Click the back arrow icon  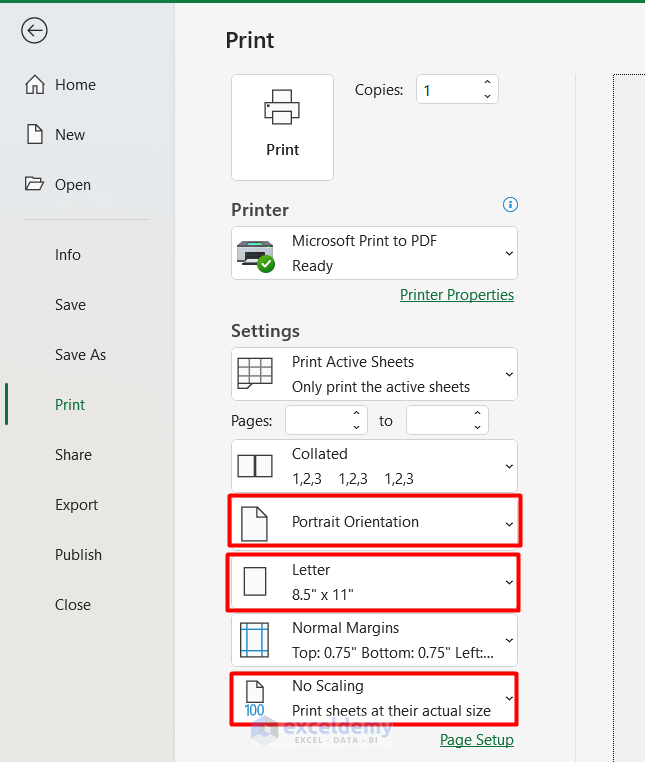pos(34,31)
